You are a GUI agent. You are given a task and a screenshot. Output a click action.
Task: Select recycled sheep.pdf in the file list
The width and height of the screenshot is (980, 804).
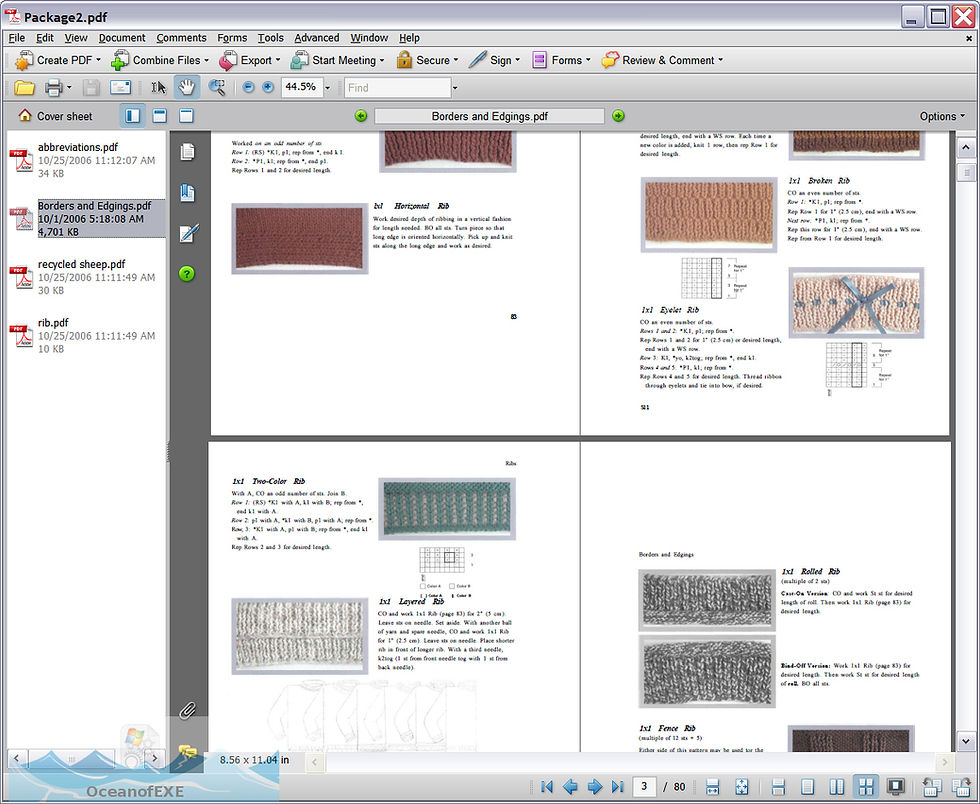coord(86,277)
